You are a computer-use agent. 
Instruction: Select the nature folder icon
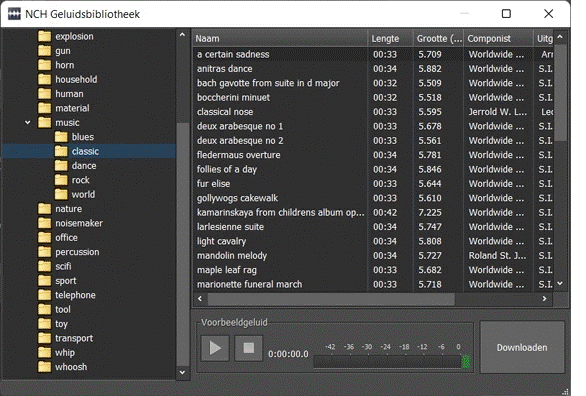click(x=44, y=209)
